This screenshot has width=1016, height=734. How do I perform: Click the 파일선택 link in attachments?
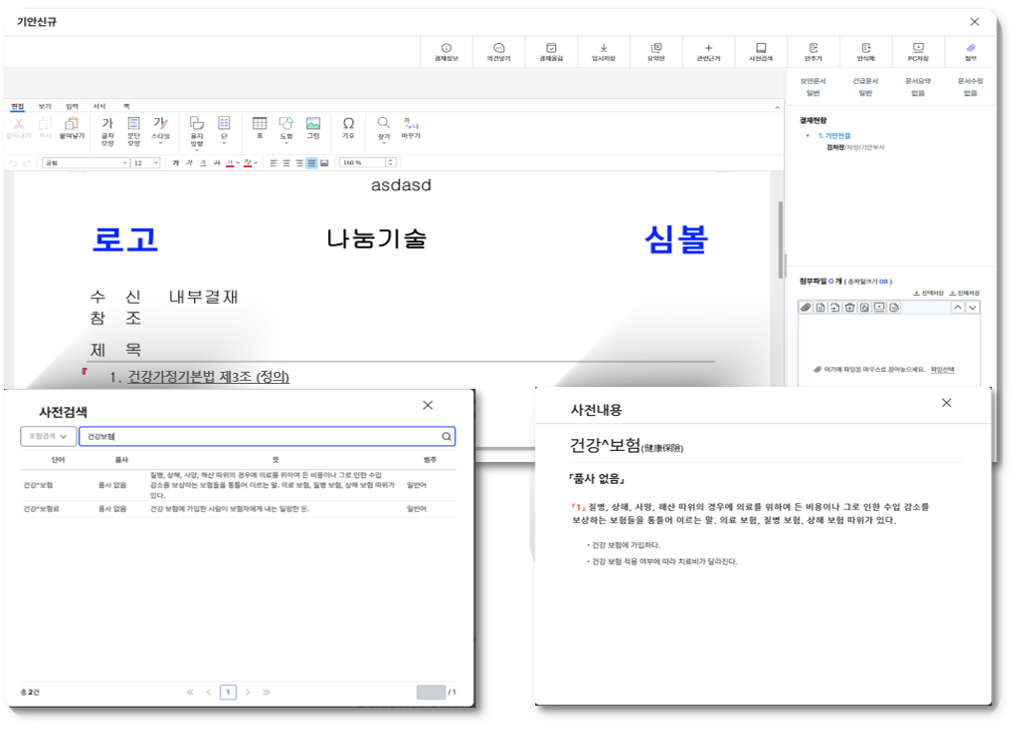point(941,369)
